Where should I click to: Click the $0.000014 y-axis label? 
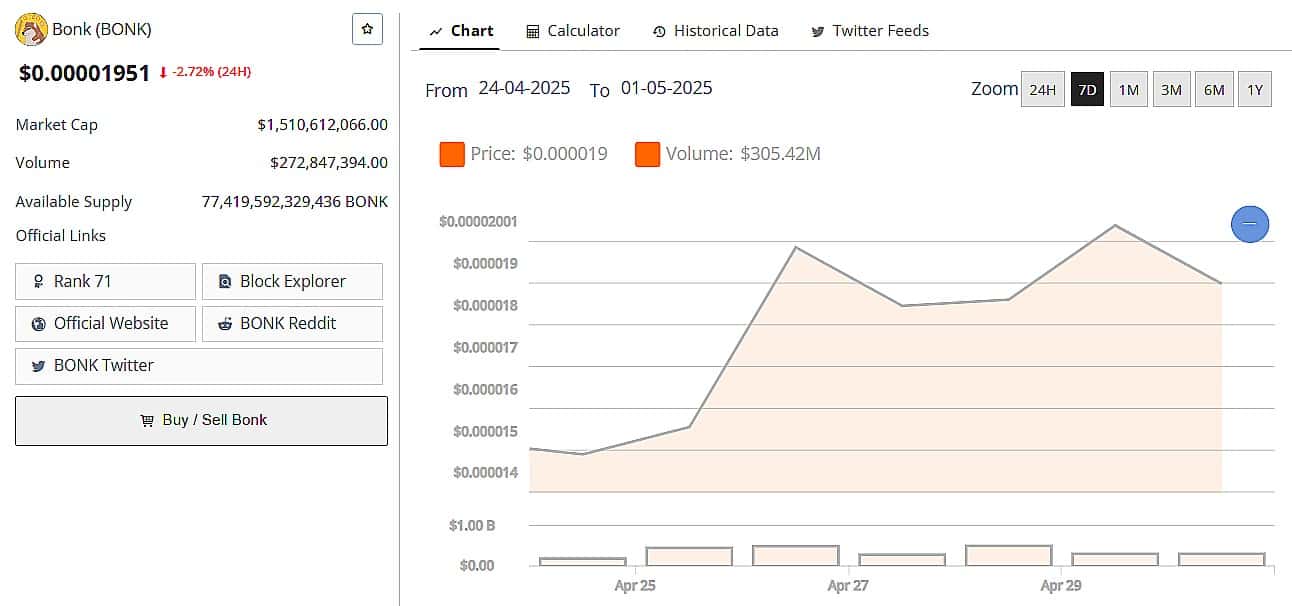pyautogui.click(x=486, y=472)
